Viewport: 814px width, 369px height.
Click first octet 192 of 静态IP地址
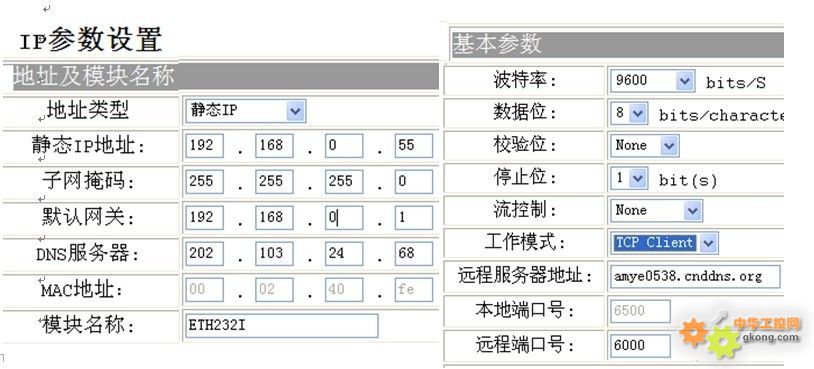point(205,146)
